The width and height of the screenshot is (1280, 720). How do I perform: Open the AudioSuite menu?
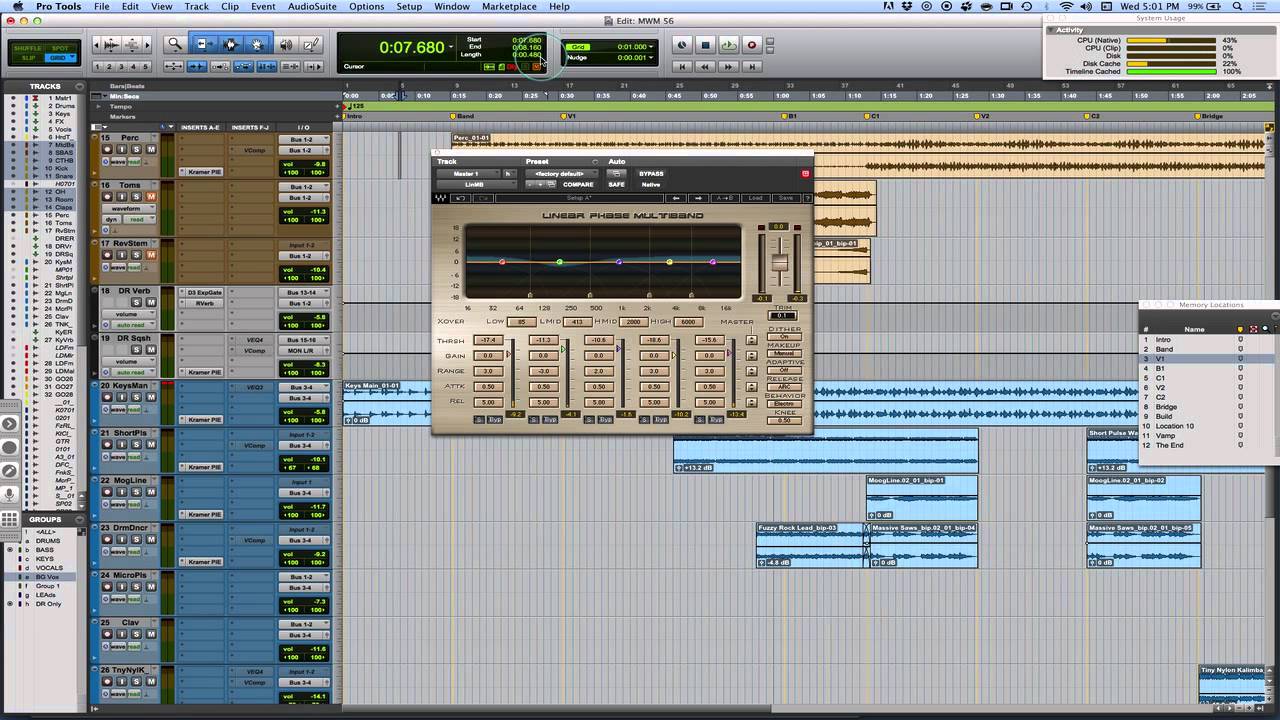(311, 6)
